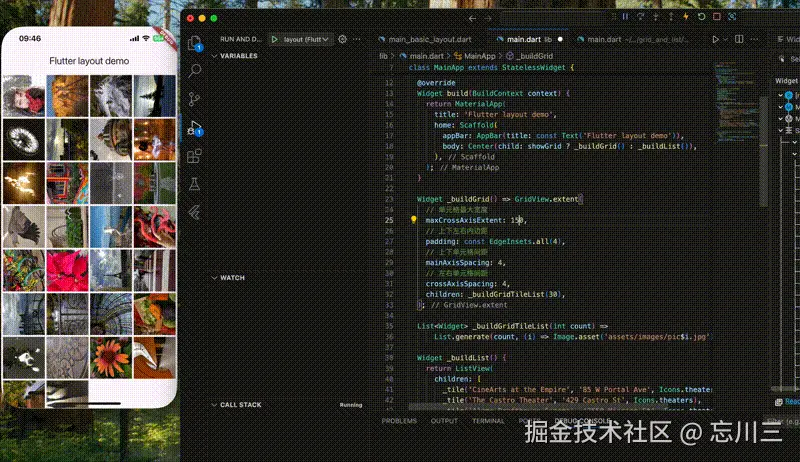Open the Explorer view in activity bar
The width and height of the screenshot is (800, 462).
click(x=194, y=42)
